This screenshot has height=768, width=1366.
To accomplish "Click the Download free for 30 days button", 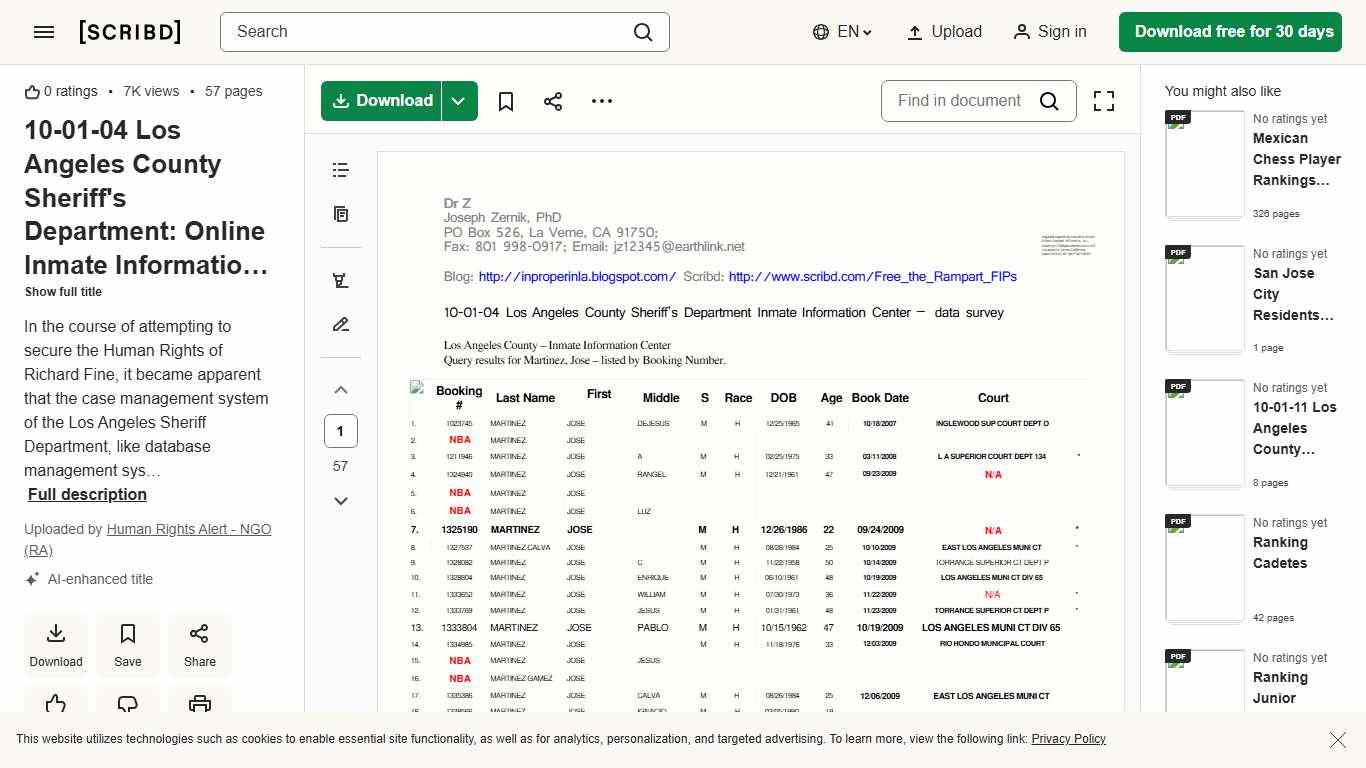I will coord(1230,31).
